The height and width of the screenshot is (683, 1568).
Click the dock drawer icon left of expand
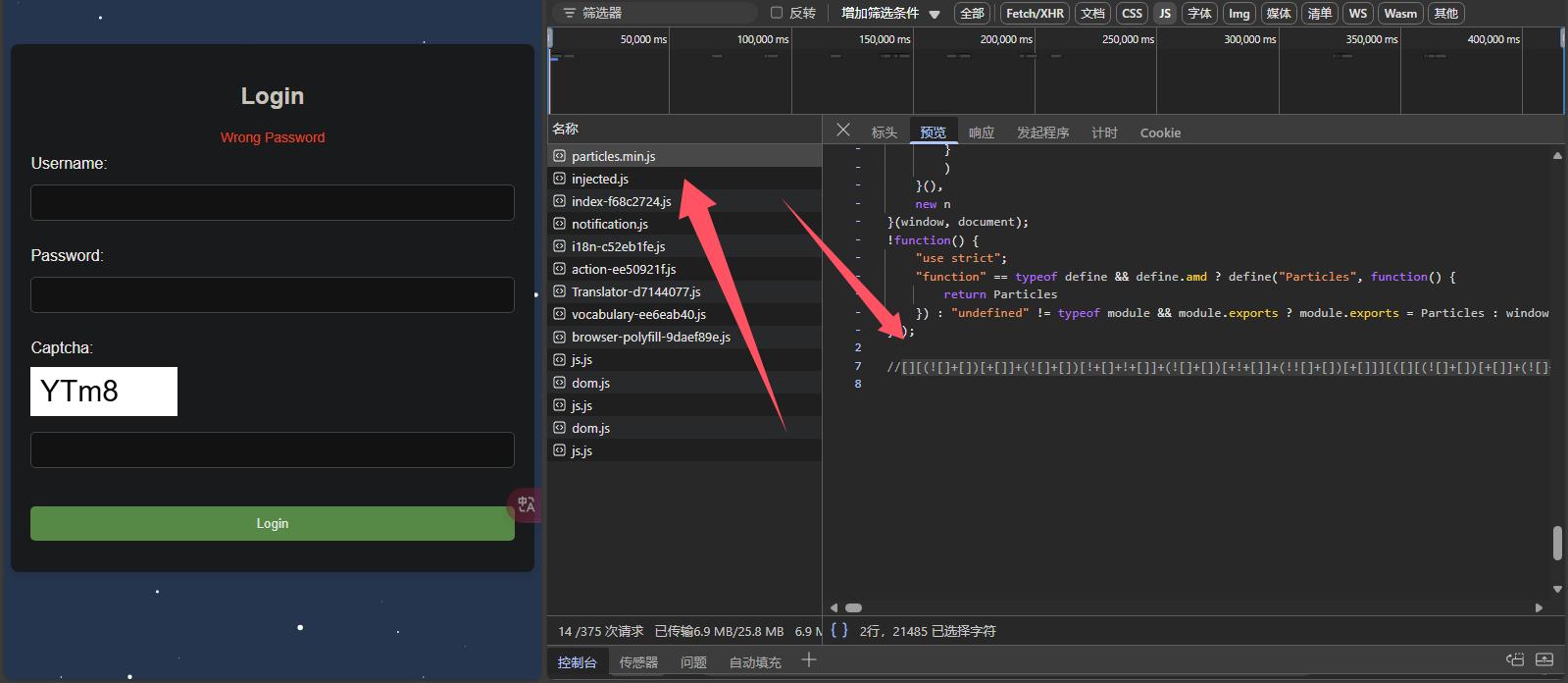pyautogui.click(x=1515, y=660)
